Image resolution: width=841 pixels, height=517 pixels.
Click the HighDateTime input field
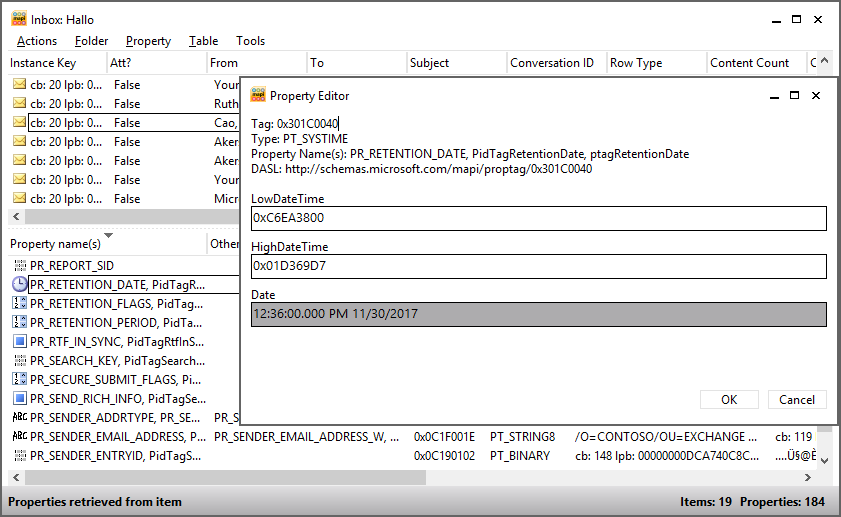(538, 266)
